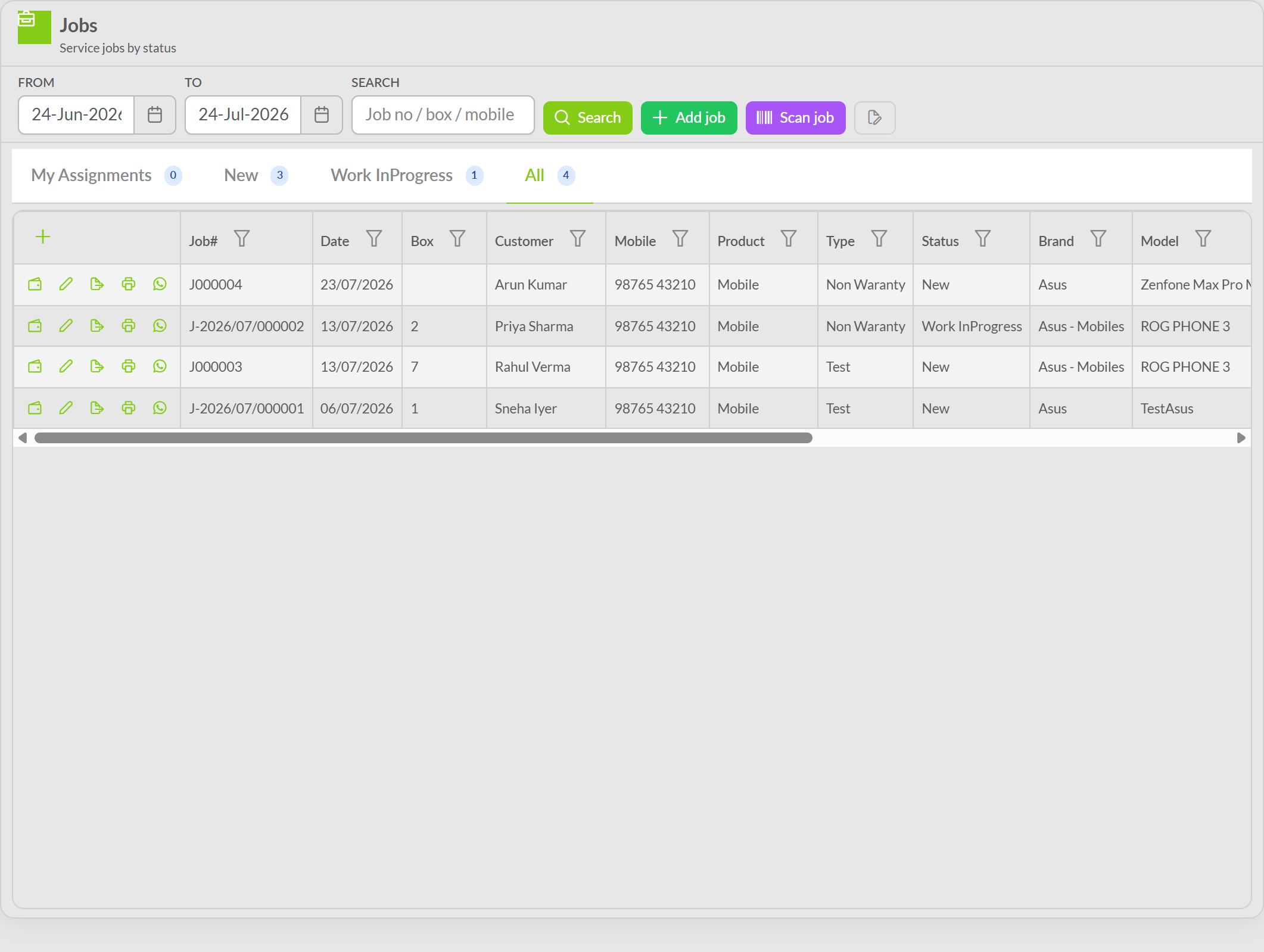1264x952 pixels.
Task: Switch to the New jobs tab
Action: point(256,175)
